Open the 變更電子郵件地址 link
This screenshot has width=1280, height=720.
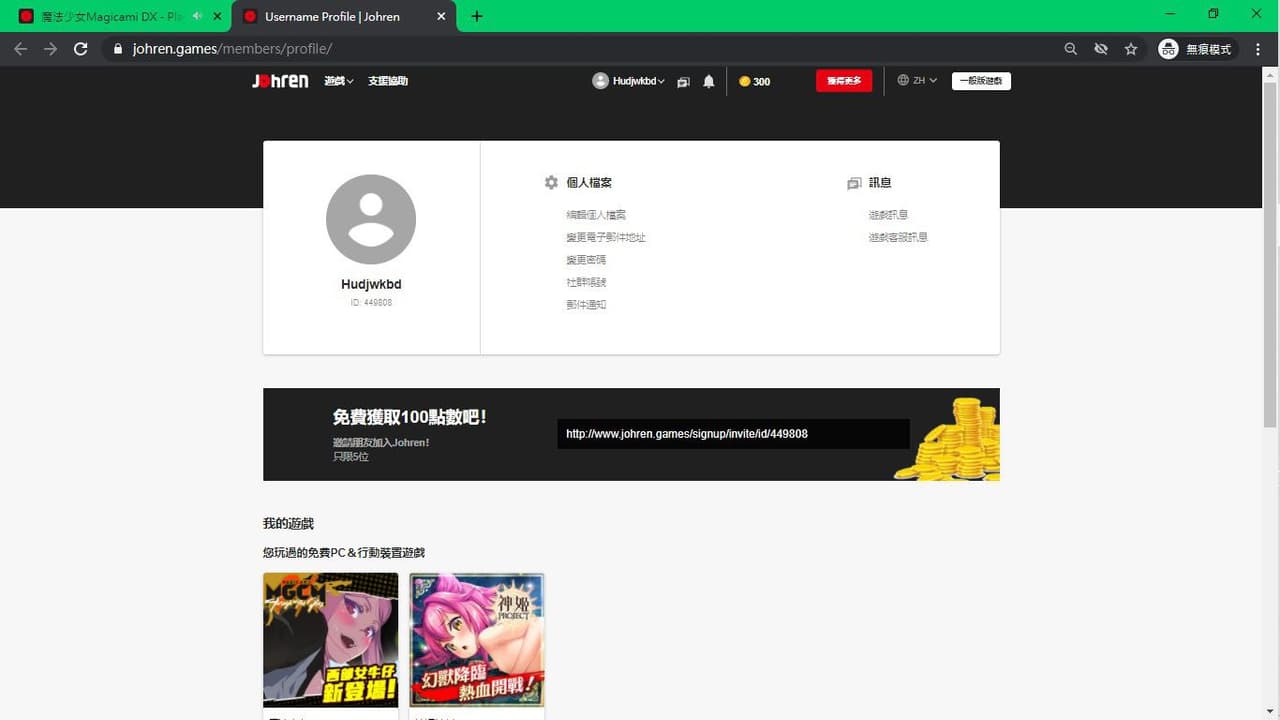606,237
